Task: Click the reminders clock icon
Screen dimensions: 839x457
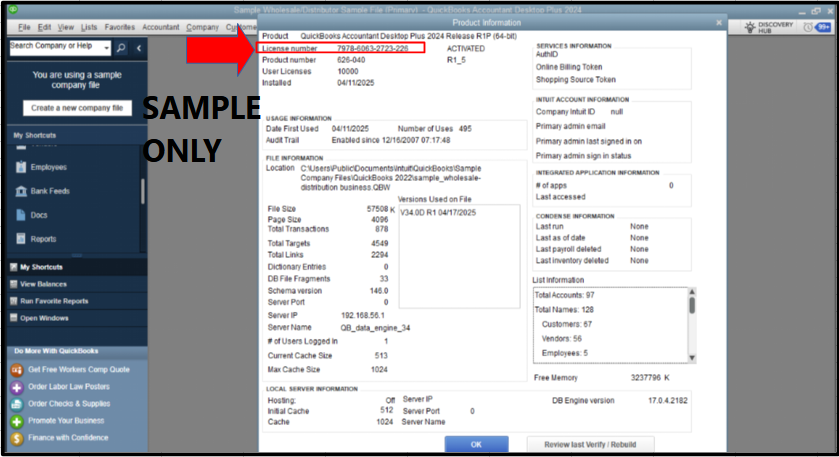Action: (x=807, y=27)
